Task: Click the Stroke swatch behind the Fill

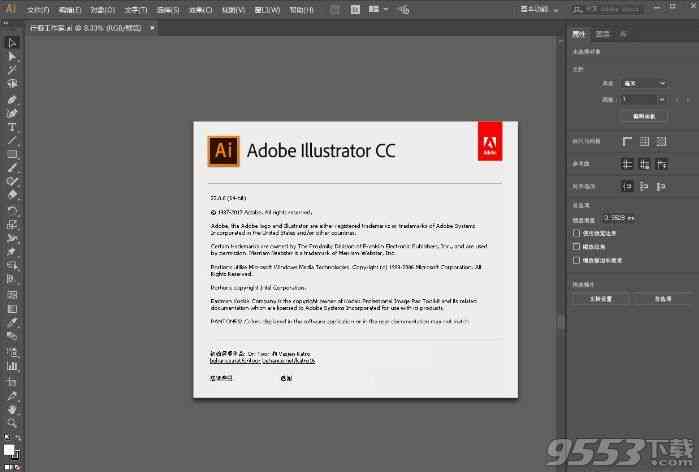Action: [16, 456]
